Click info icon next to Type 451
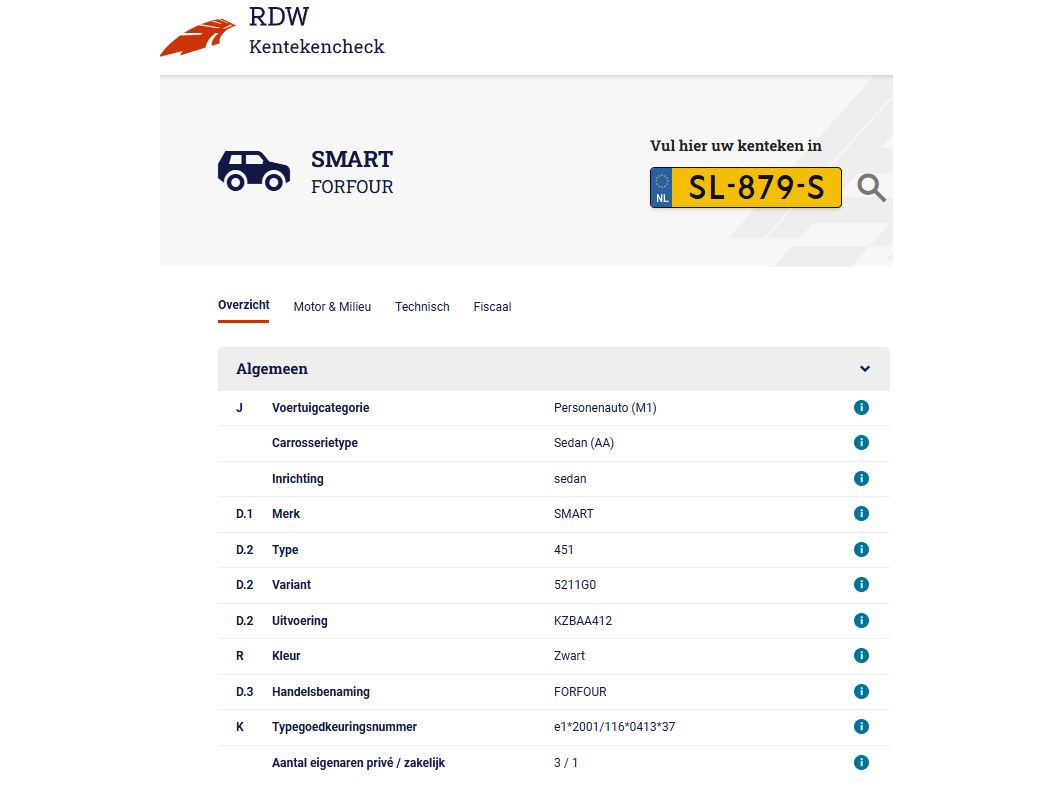Image resolution: width=1053 pixels, height=790 pixels. coord(861,550)
